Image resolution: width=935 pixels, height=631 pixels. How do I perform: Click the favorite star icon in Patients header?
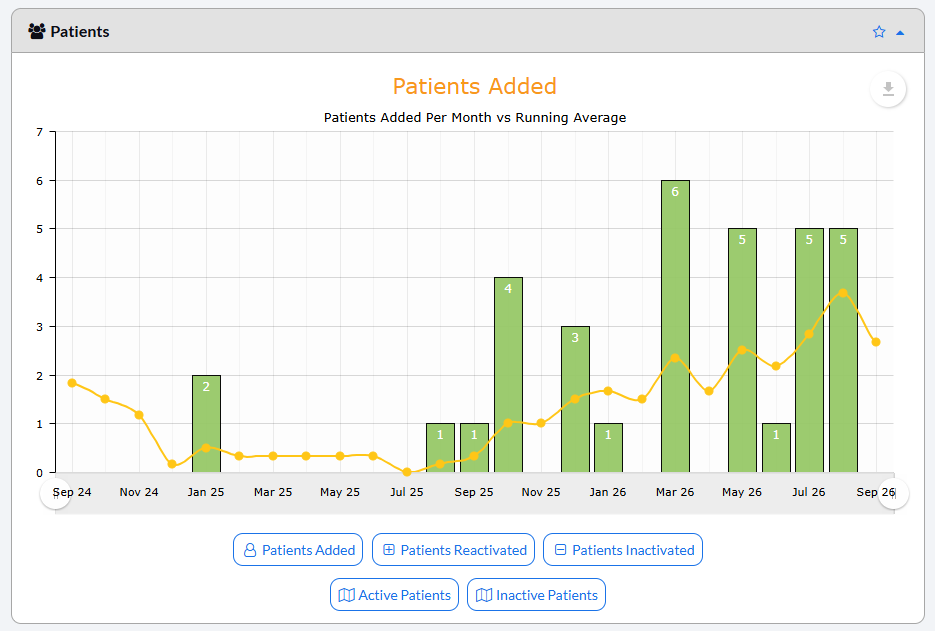point(879,32)
